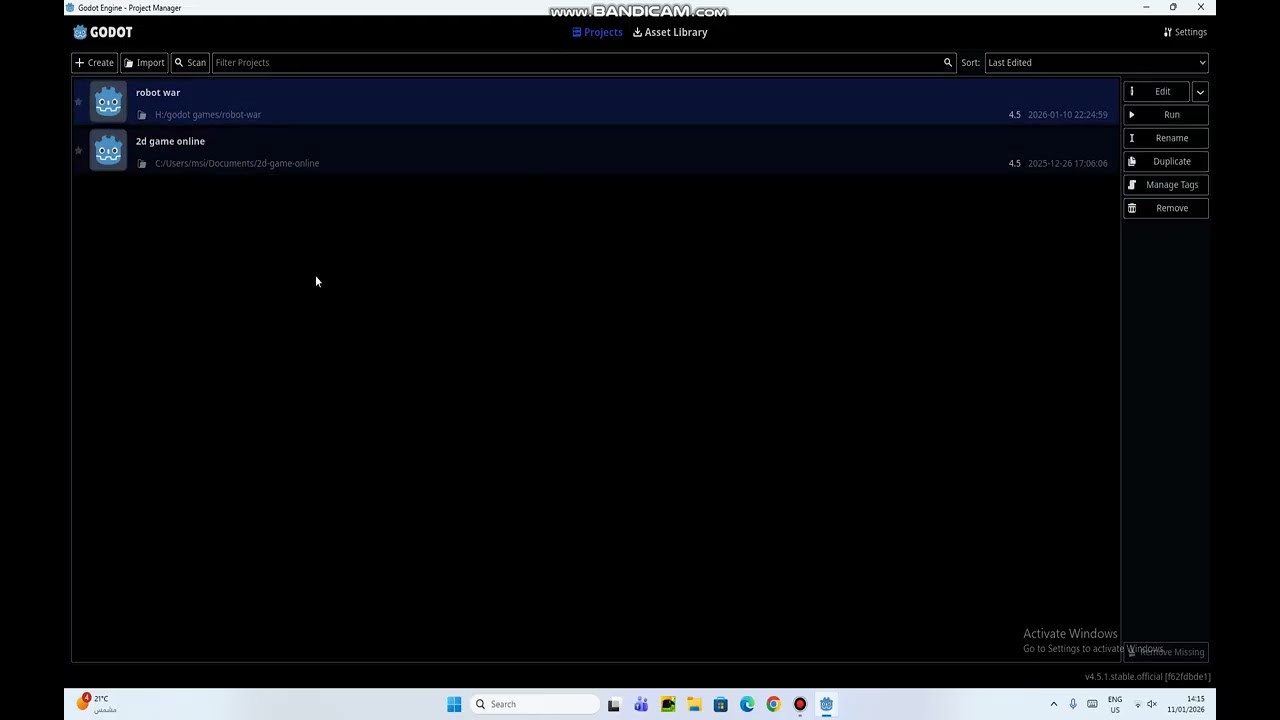
Task: Click the ENG US language indicator
Action: (1115, 704)
